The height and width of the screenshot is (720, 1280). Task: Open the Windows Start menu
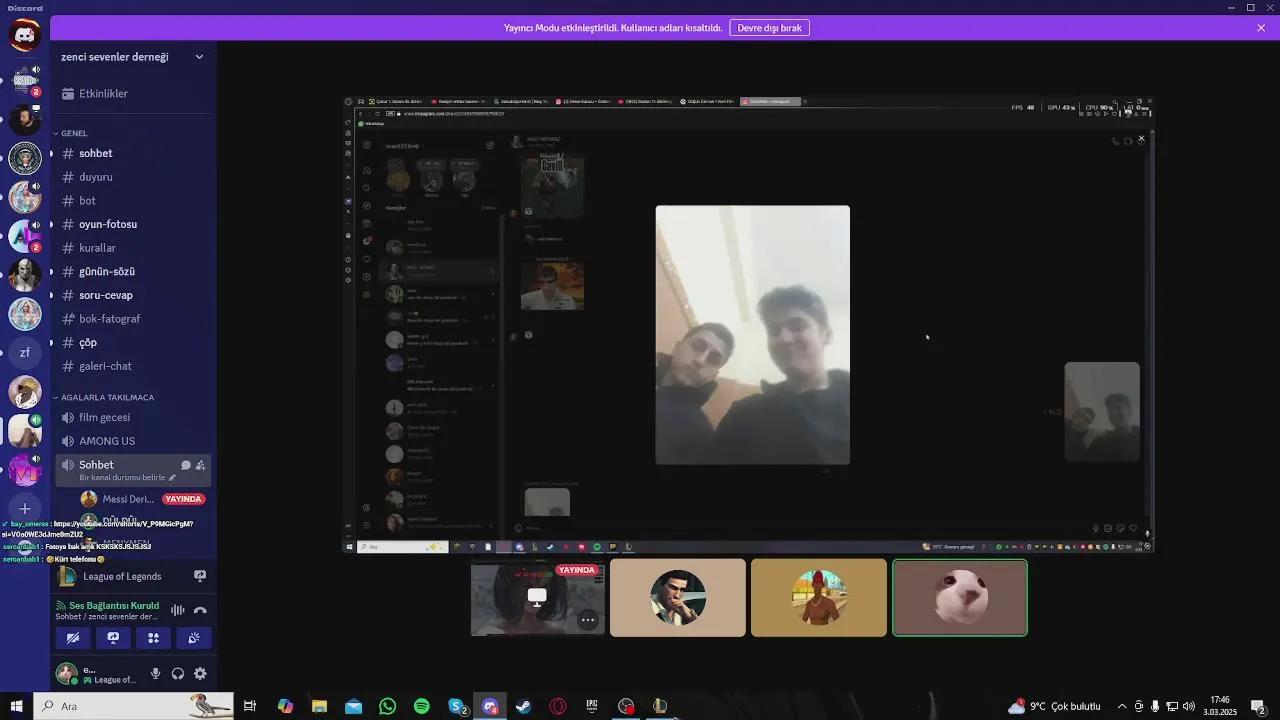click(x=16, y=706)
